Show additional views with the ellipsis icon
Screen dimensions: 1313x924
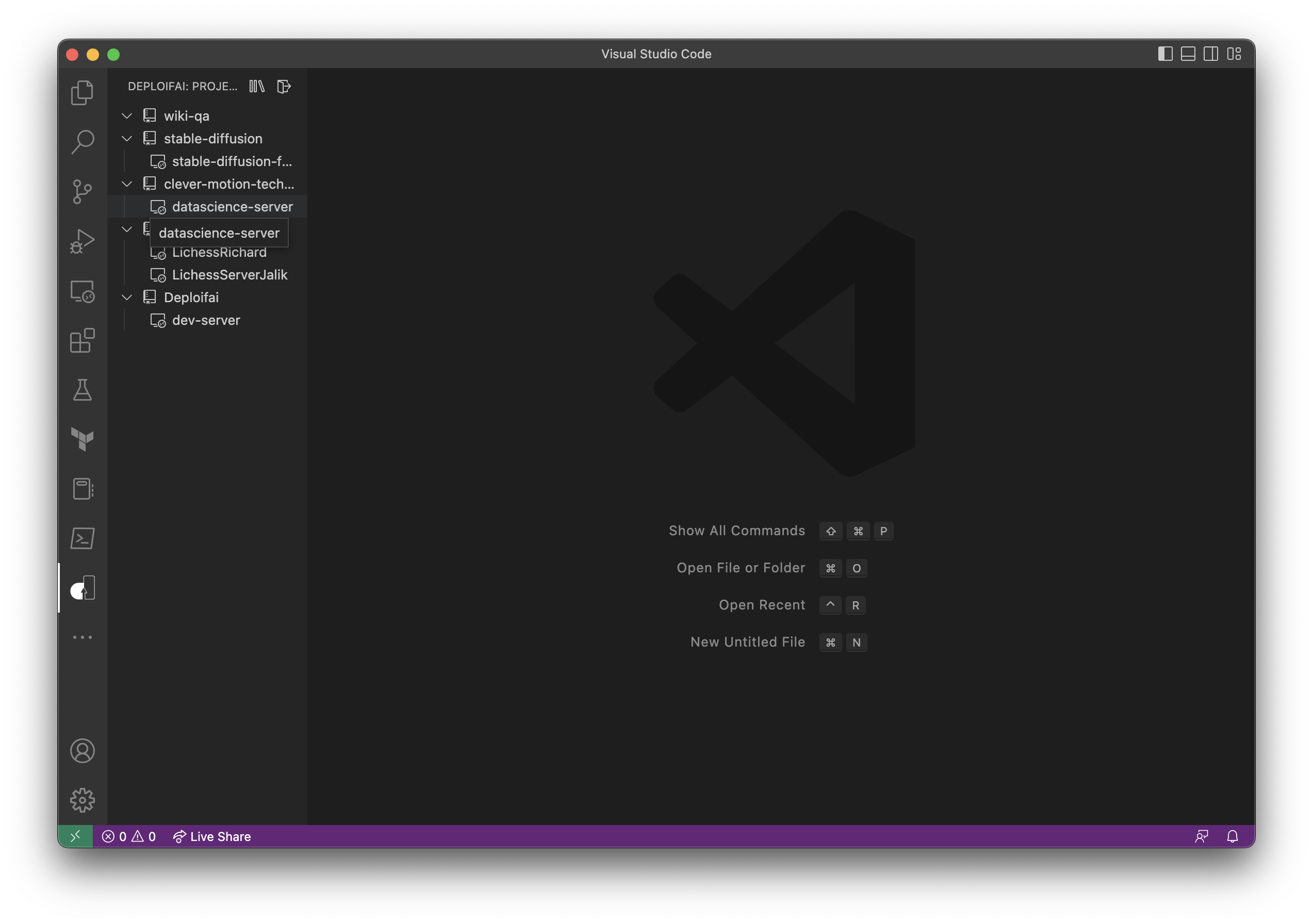[83, 637]
